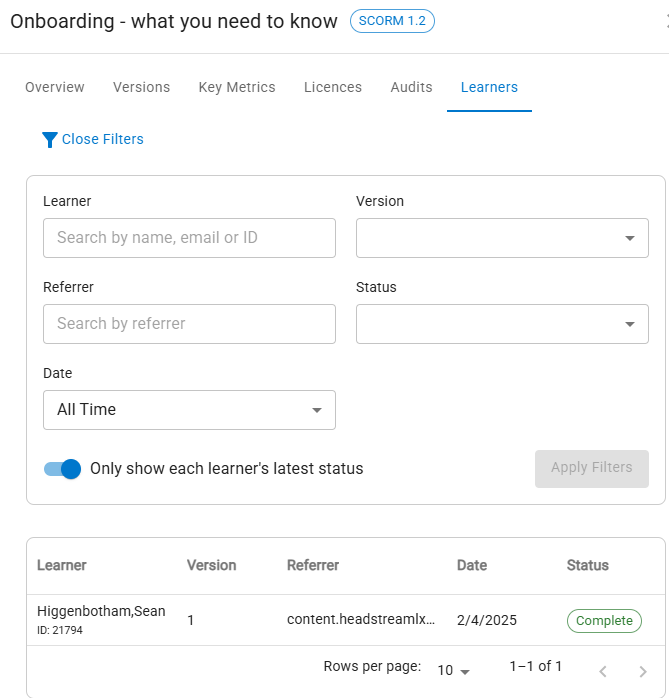Screen dimensions: 669x698
Task: Click the next page chevron
Action: point(642,671)
